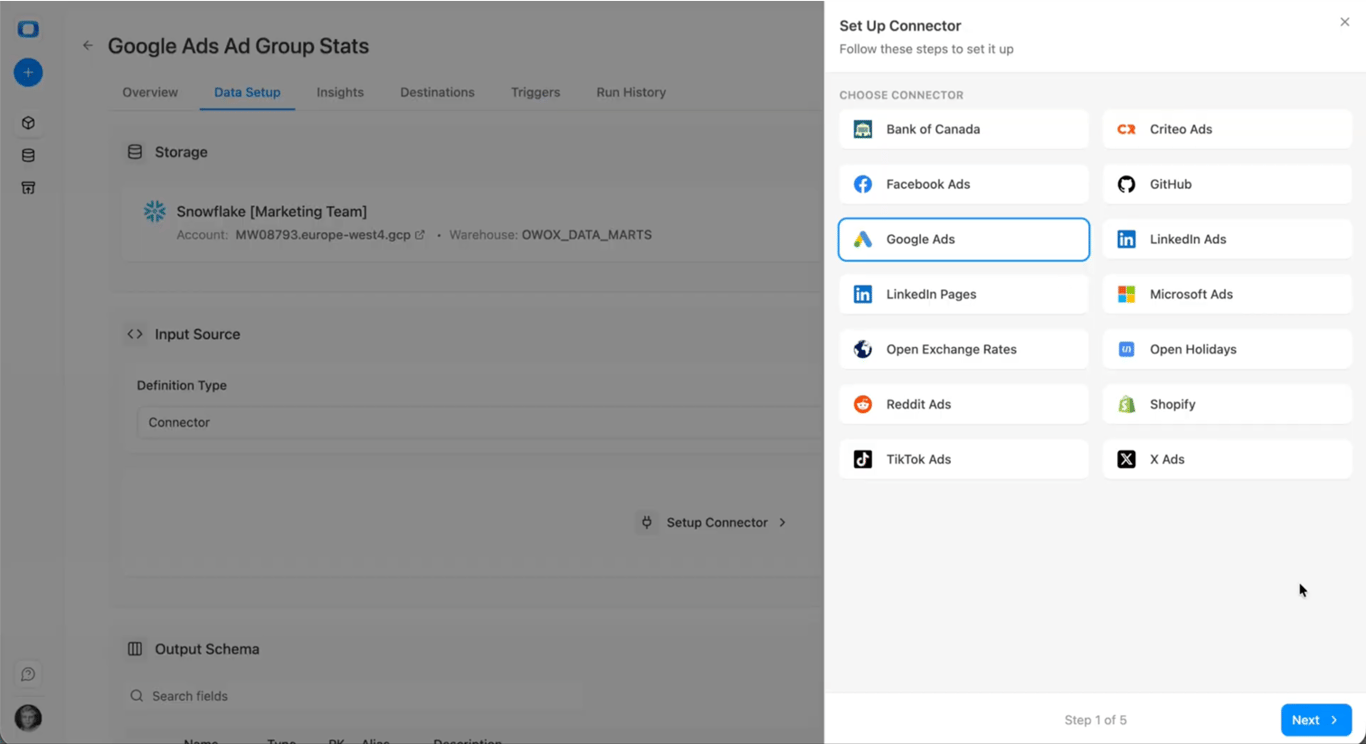1366x744 pixels.
Task: Open the help chat icon in sidebar
Action: (28, 674)
